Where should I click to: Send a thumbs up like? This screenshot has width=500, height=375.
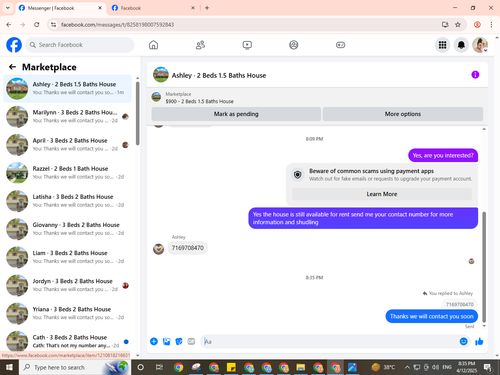point(479,341)
